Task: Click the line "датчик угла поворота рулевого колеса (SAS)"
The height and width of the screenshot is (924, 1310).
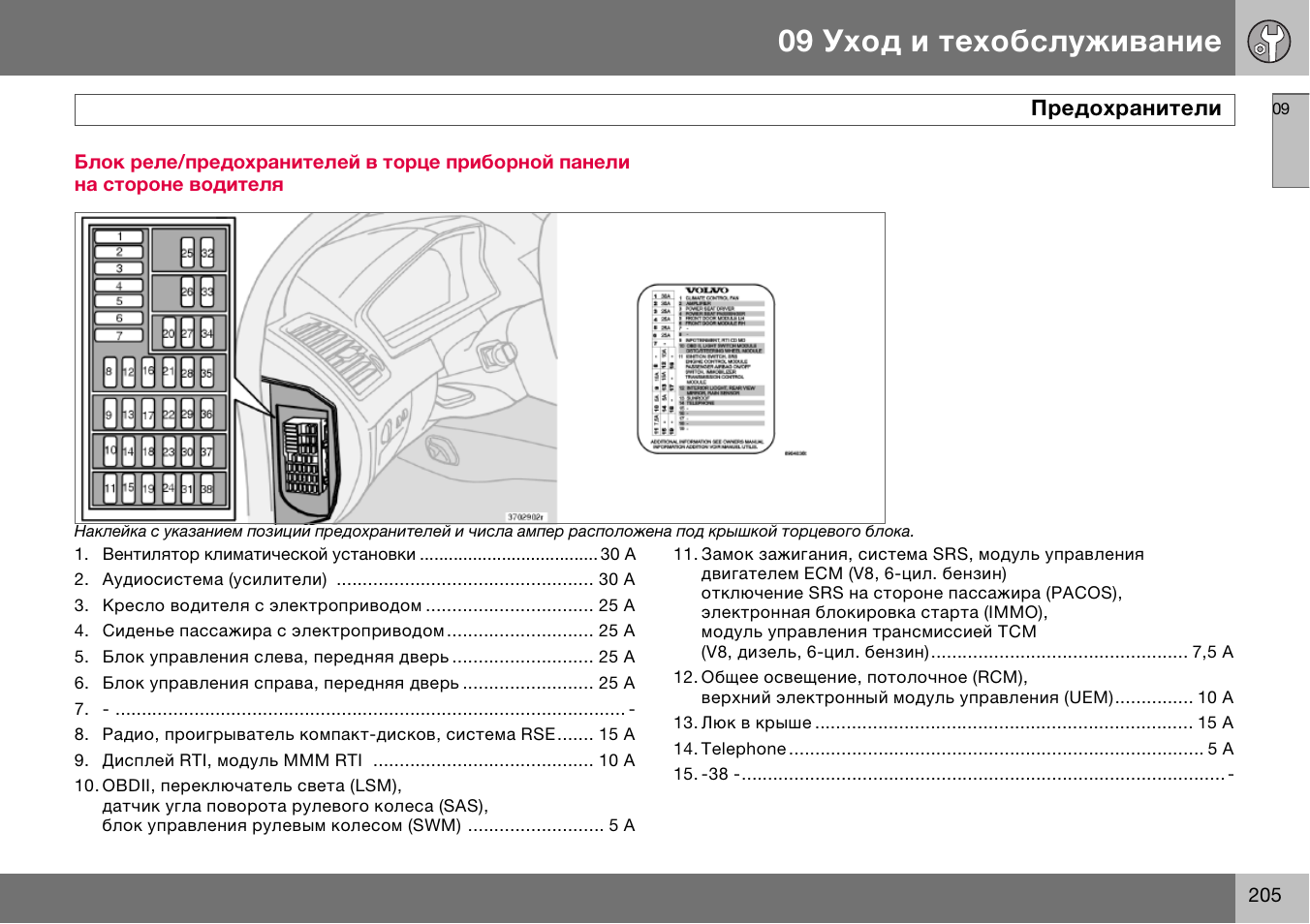Action: point(296,806)
